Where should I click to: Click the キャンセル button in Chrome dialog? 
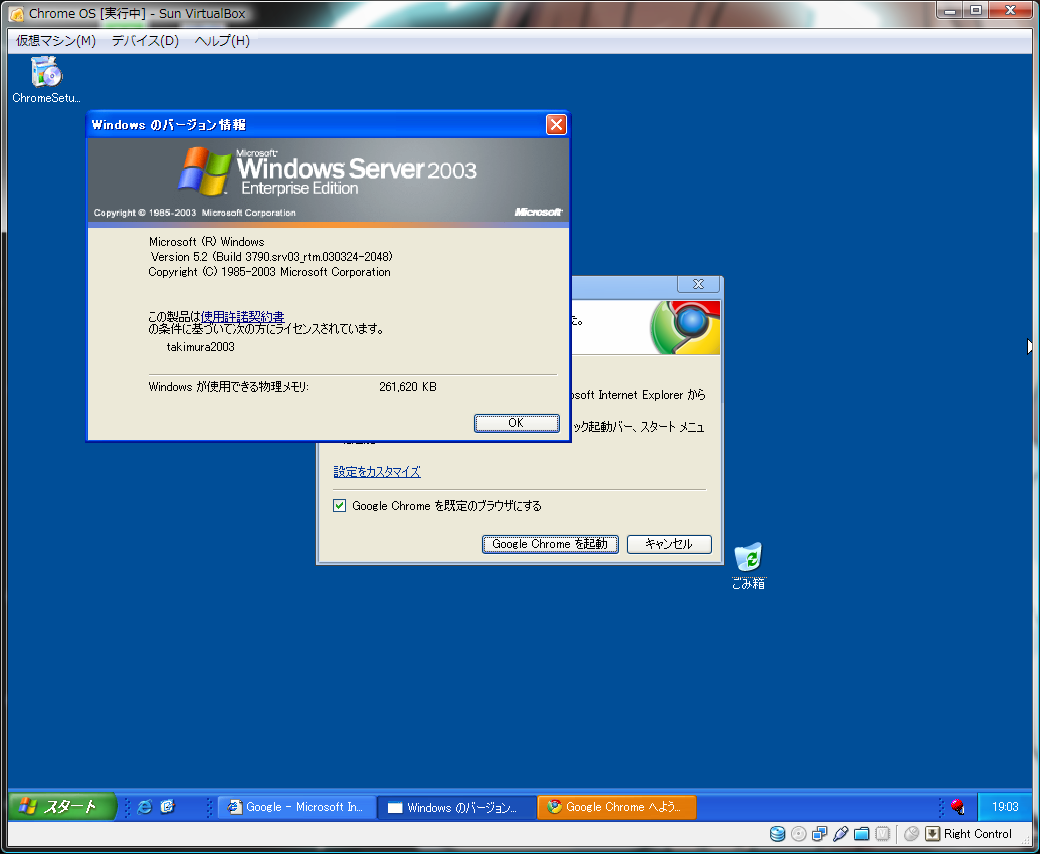[669, 544]
